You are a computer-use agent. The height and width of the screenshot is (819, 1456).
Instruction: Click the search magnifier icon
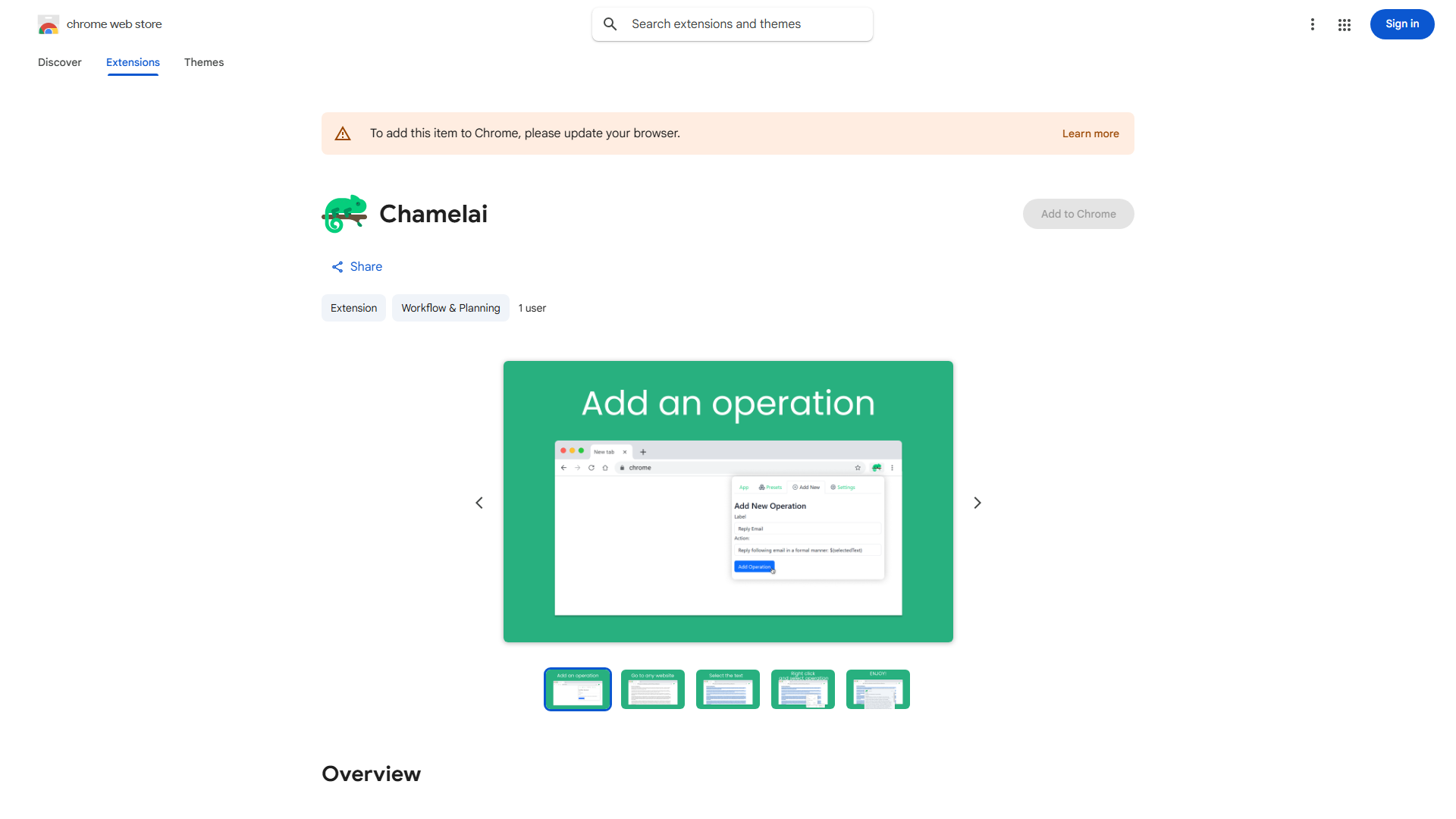(610, 24)
